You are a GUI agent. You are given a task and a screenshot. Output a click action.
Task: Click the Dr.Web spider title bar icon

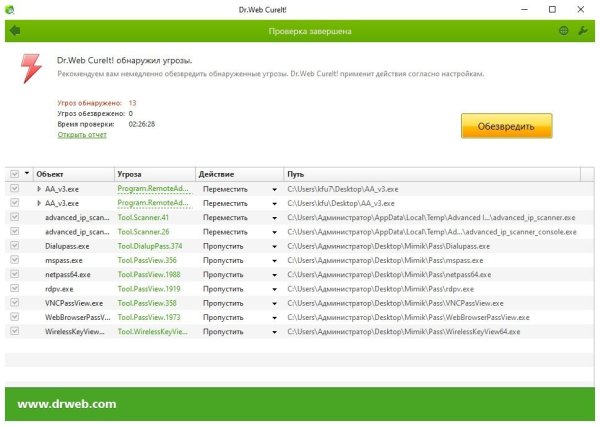click(x=10, y=10)
